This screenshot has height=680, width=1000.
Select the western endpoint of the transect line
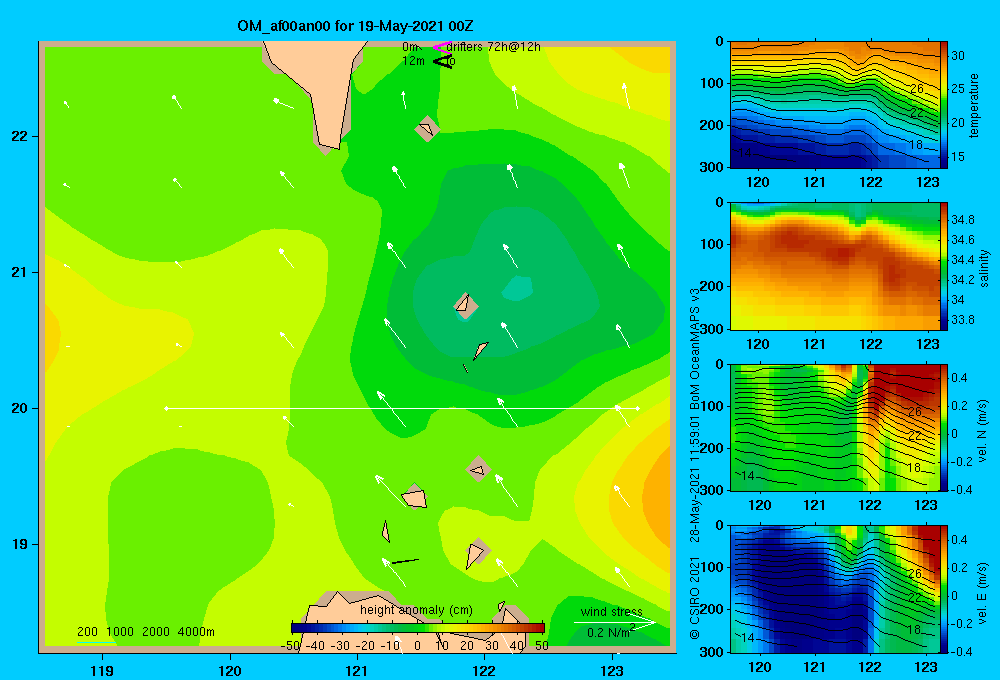(x=166, y=408)
